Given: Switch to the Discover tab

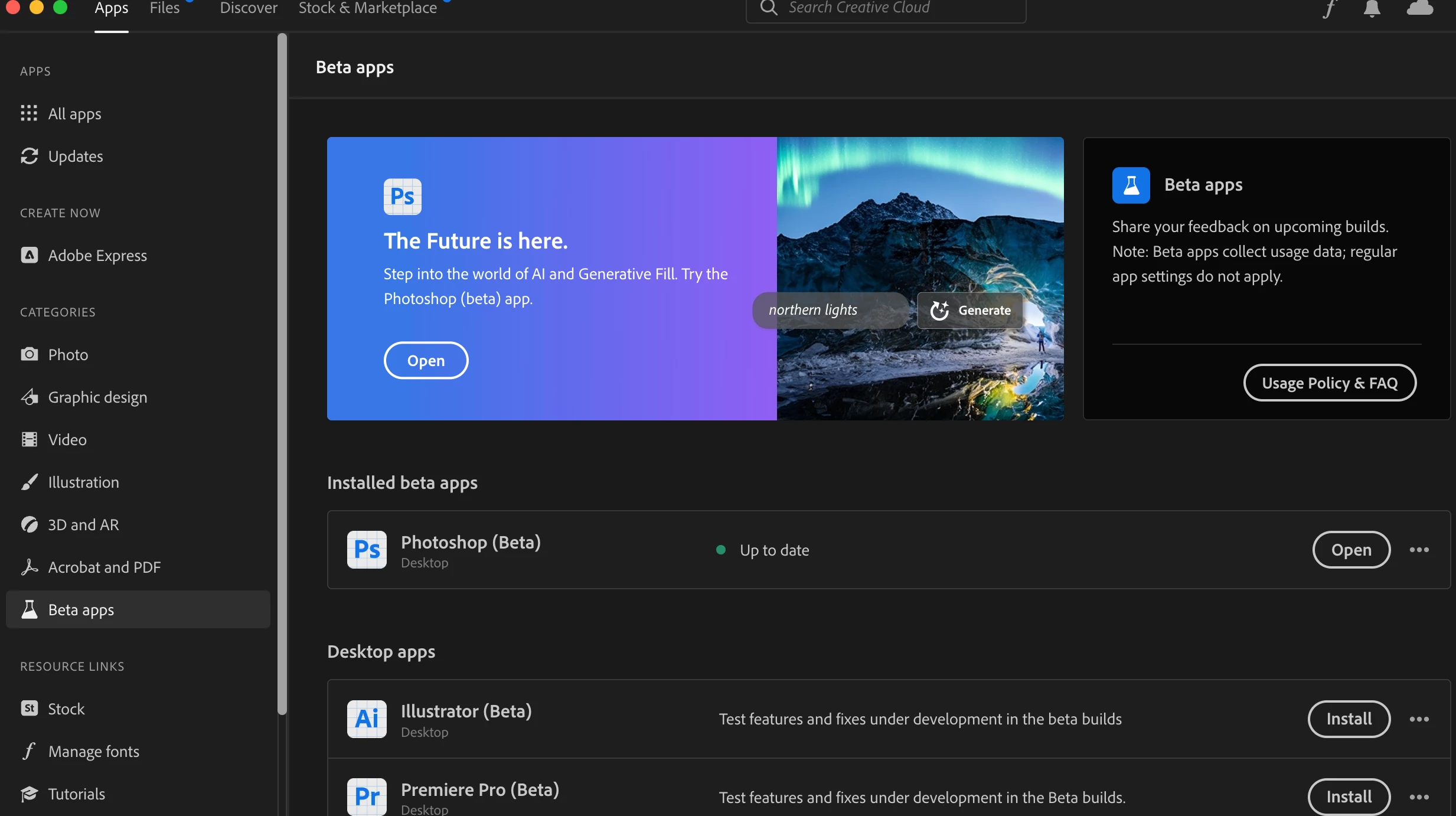Looking at the screenshot, I should 248,8.
